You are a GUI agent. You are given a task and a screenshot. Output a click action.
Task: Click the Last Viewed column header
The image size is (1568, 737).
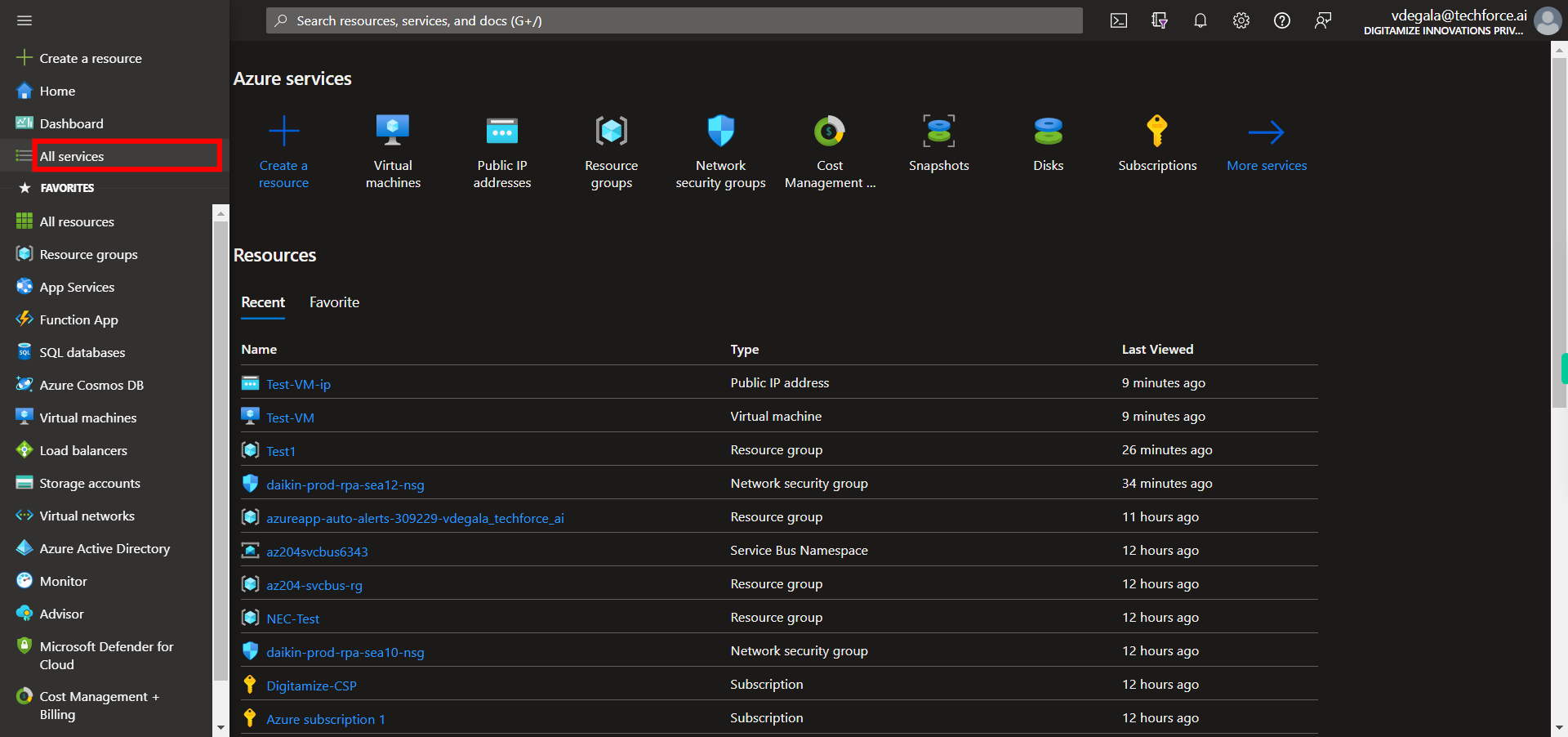[x=1157, y=349]
